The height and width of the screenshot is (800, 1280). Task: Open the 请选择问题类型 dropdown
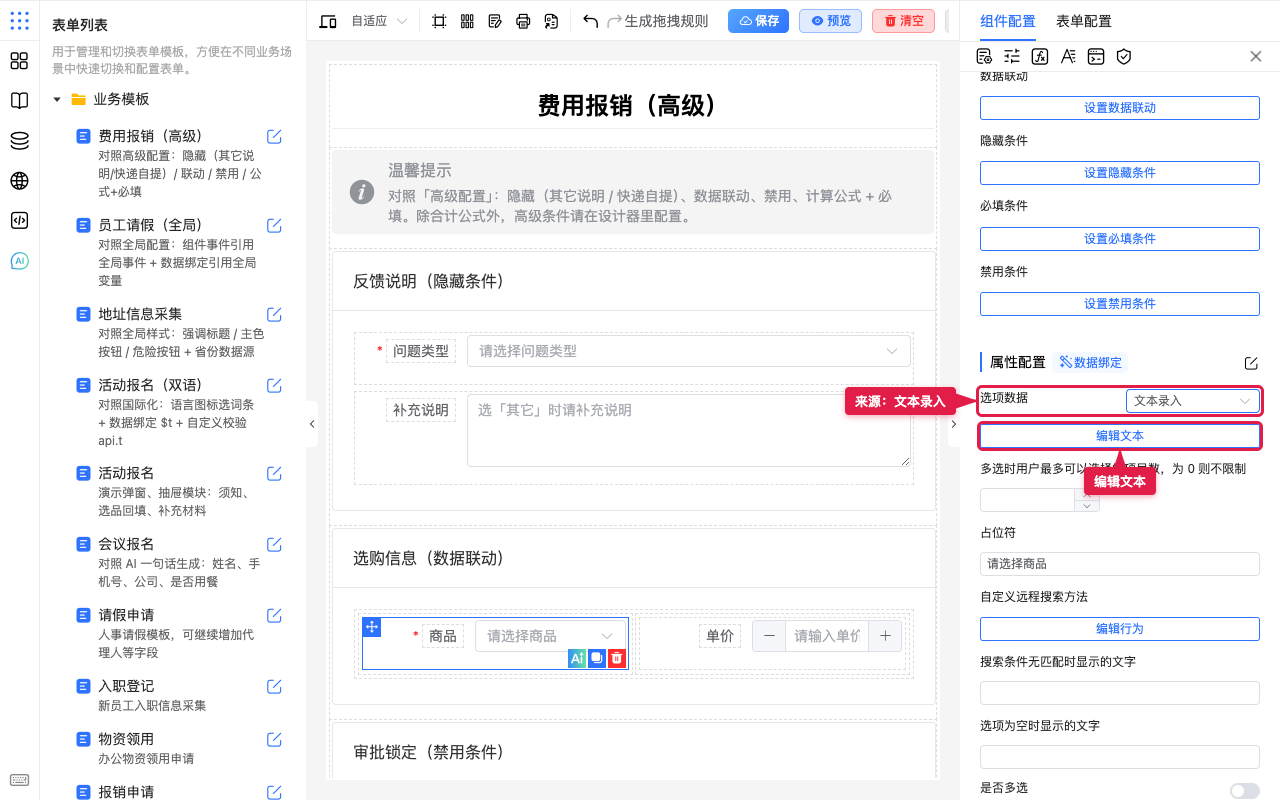pyautogui.click(x=689, y=351)
